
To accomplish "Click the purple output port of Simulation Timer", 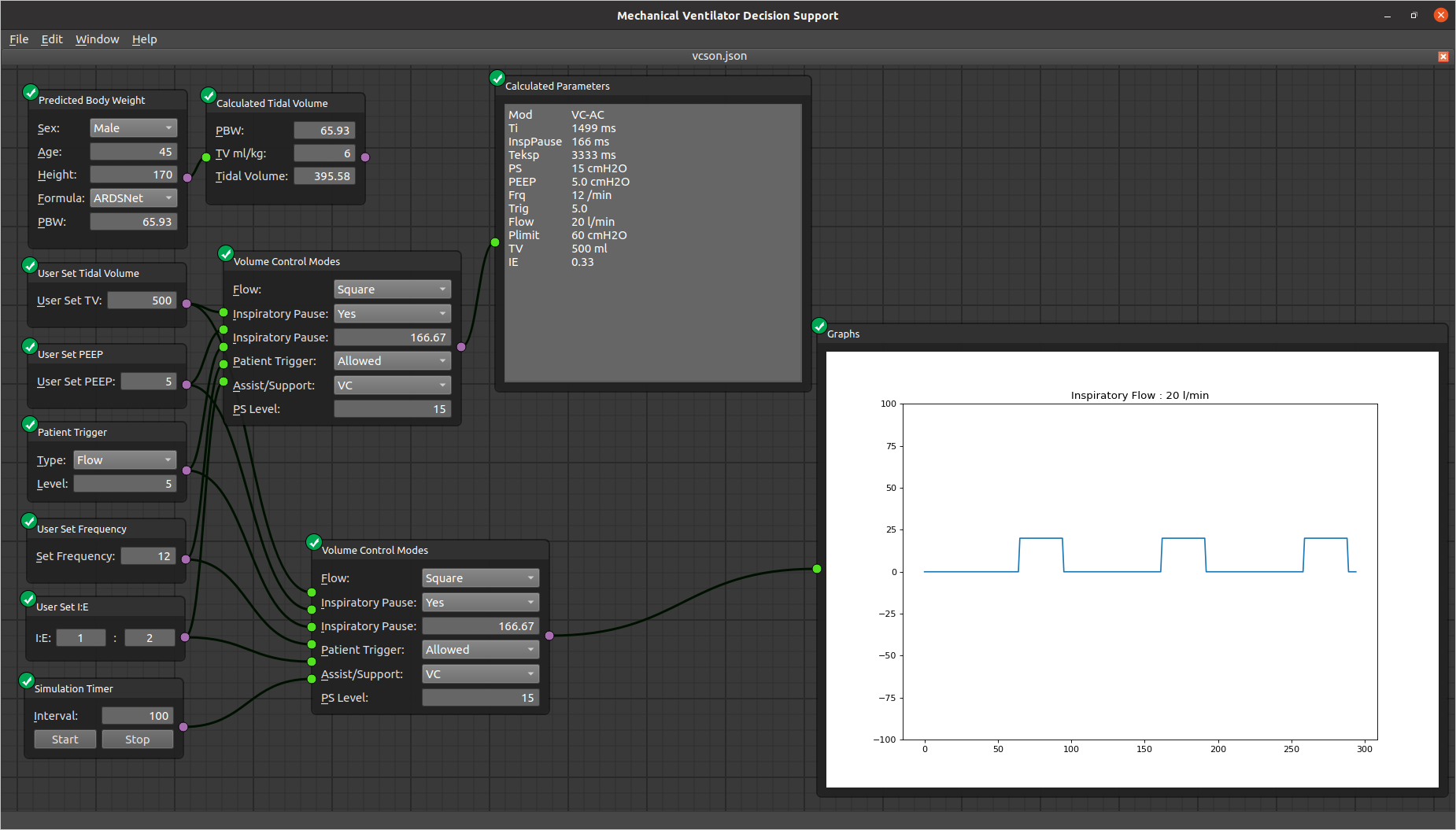I will [183, 727].
